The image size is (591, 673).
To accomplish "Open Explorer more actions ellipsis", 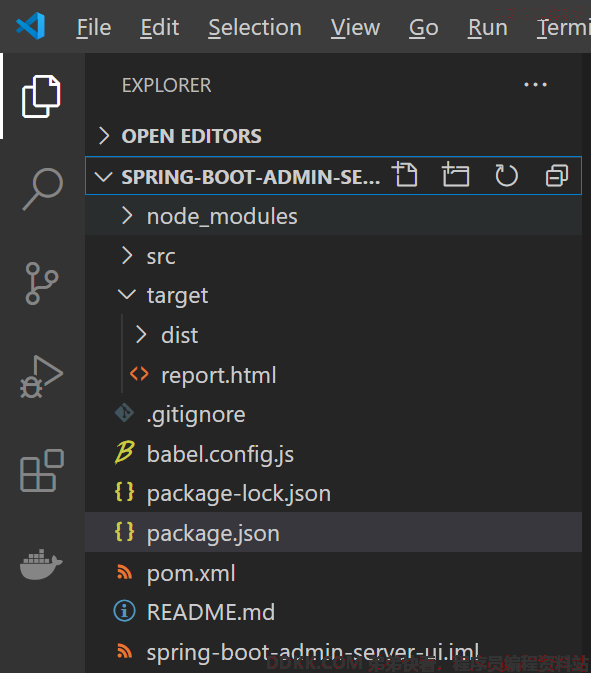I will coord(536,85).
